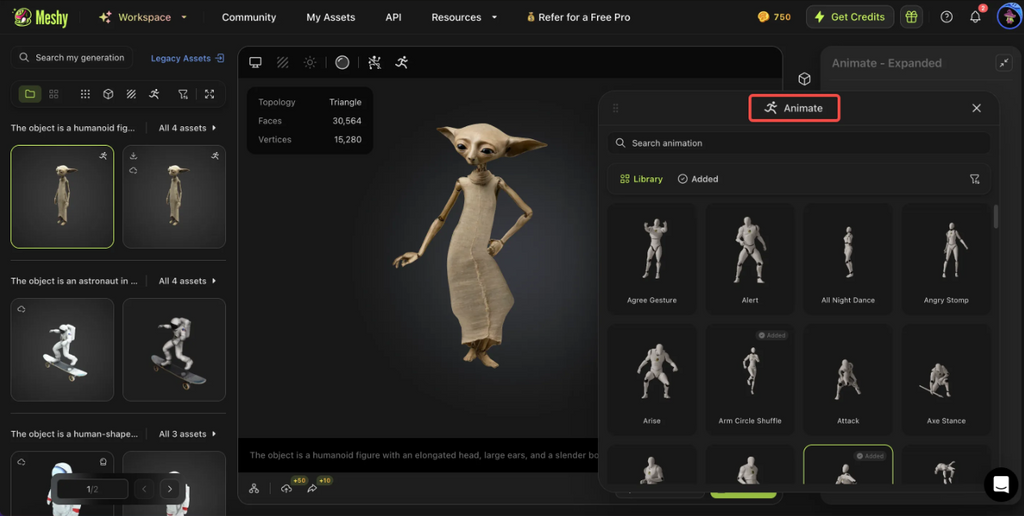
Task: Open the asset funnel filter options
Action: pyautogui.click(x=183, y=94)
